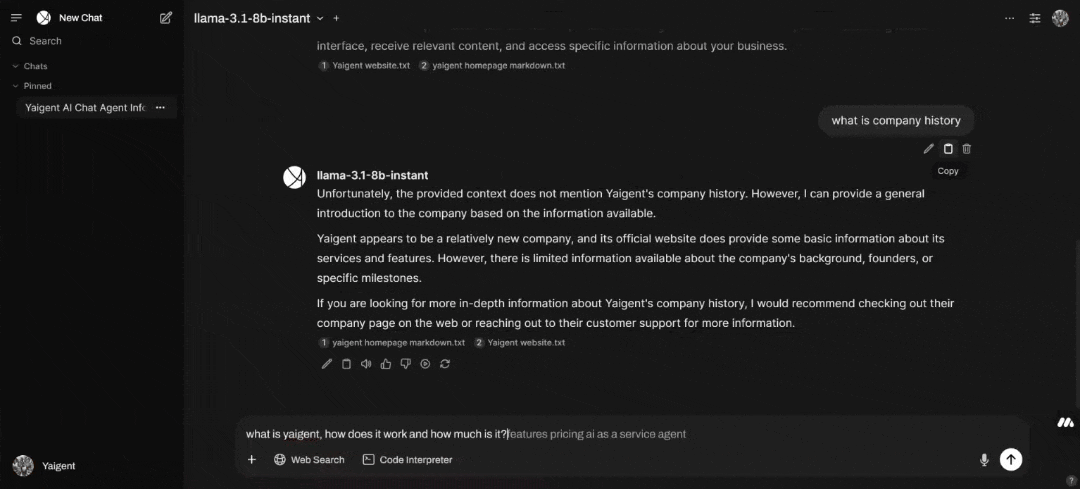
Task: Open the chat controls sliders panel
Action: pyautogui.click(x=1035, y=18)
